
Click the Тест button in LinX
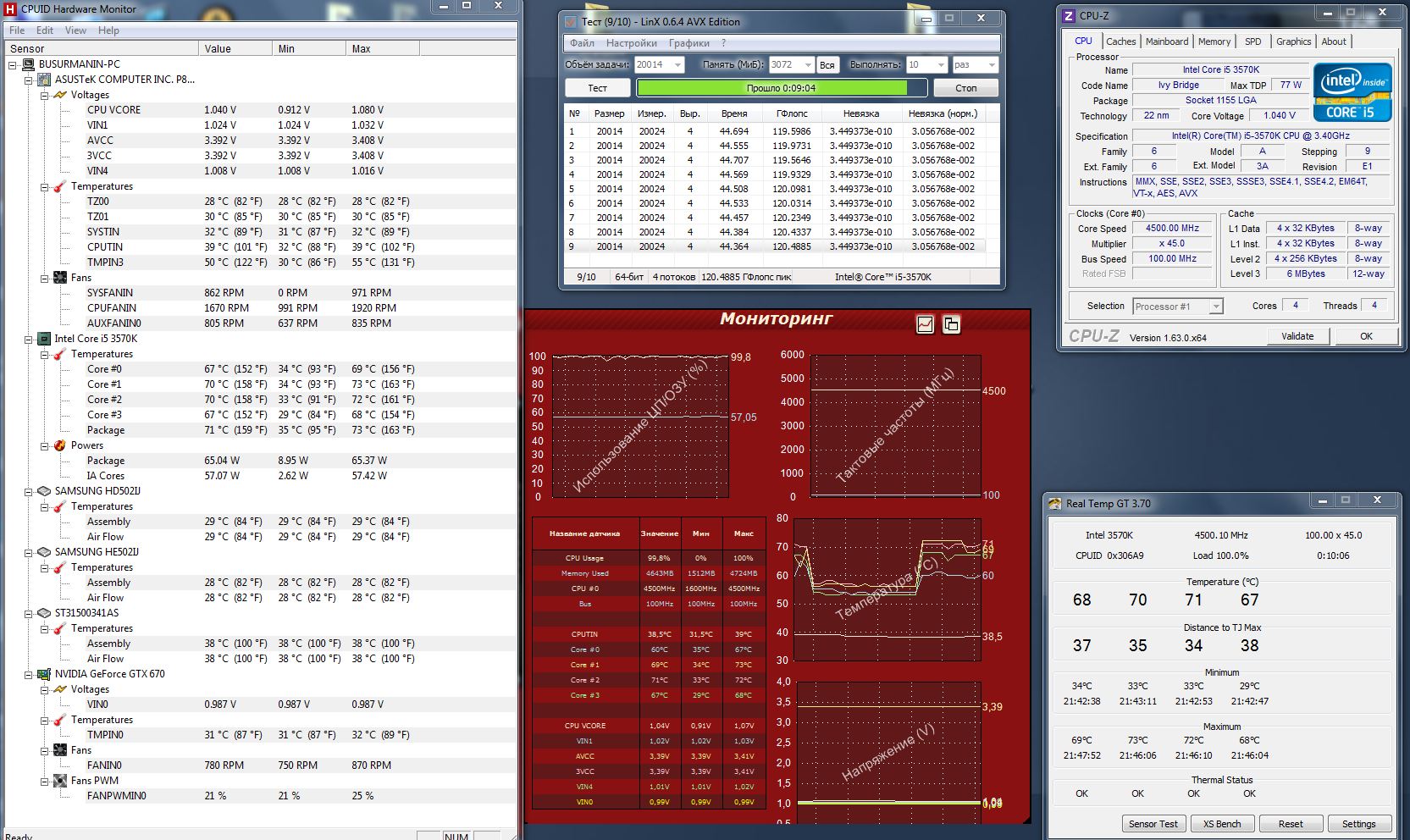pos(597,88)
